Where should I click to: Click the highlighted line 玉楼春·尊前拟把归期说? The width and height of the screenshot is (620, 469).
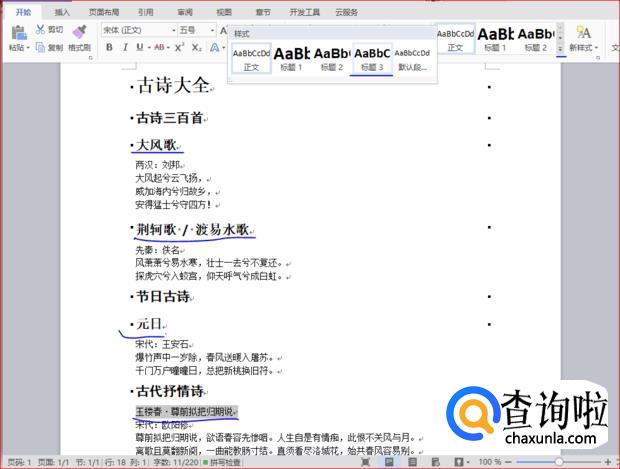(185, 412)
